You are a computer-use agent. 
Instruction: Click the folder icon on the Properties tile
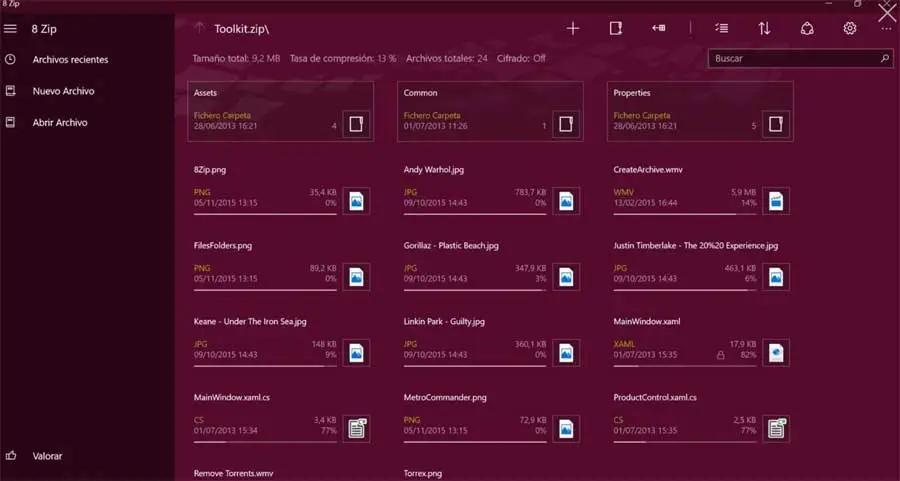(776, 124)
